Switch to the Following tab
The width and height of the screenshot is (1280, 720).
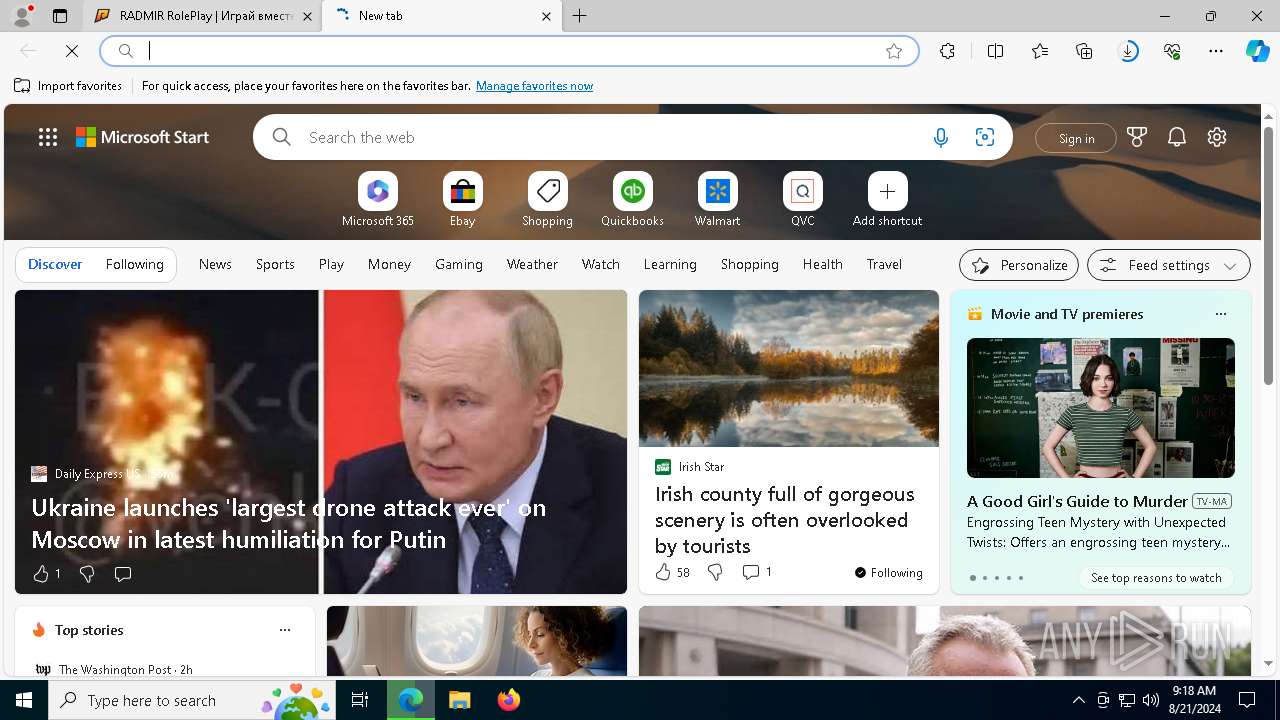point(134,264)
